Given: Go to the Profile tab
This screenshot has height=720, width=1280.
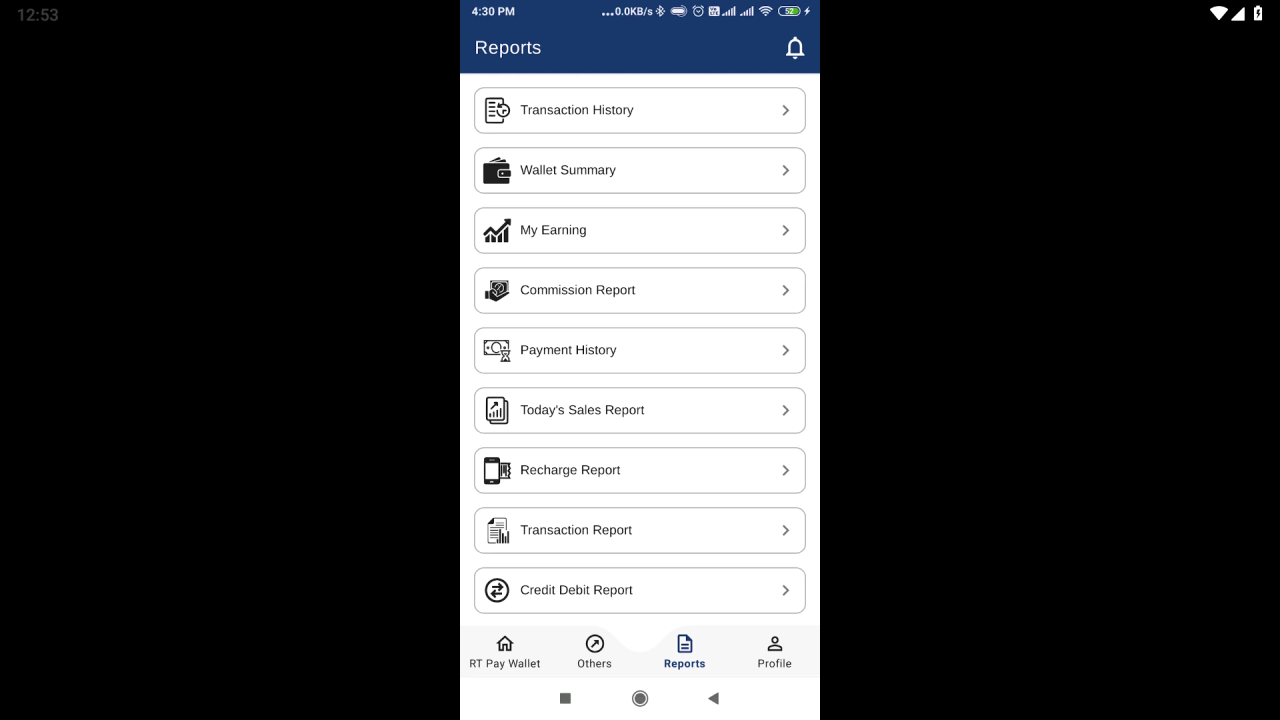Looking at the screenshot, I should pos(774,652).
